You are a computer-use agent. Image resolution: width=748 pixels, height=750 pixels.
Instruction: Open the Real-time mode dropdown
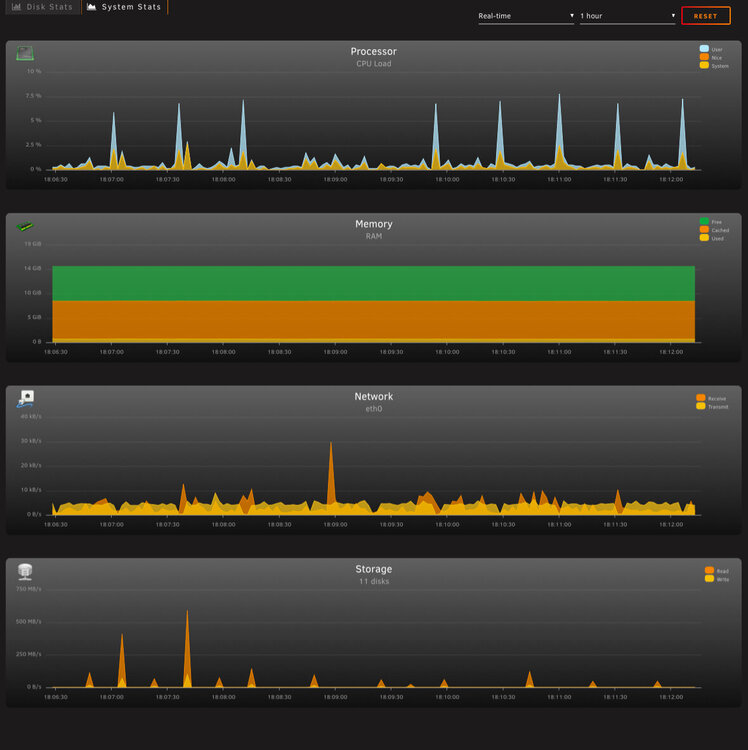point(526,16)
